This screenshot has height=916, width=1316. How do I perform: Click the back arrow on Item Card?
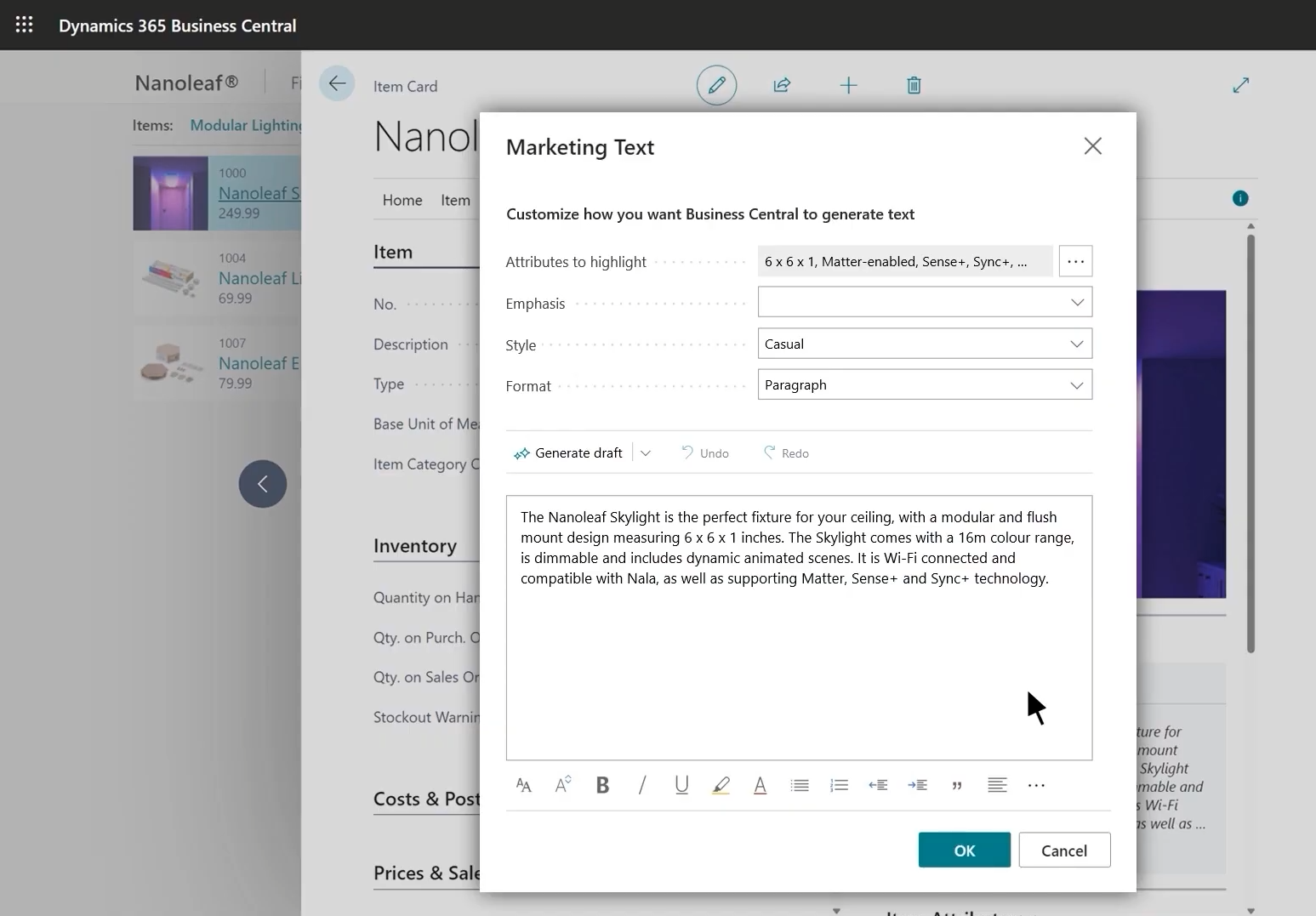(337, 83)
